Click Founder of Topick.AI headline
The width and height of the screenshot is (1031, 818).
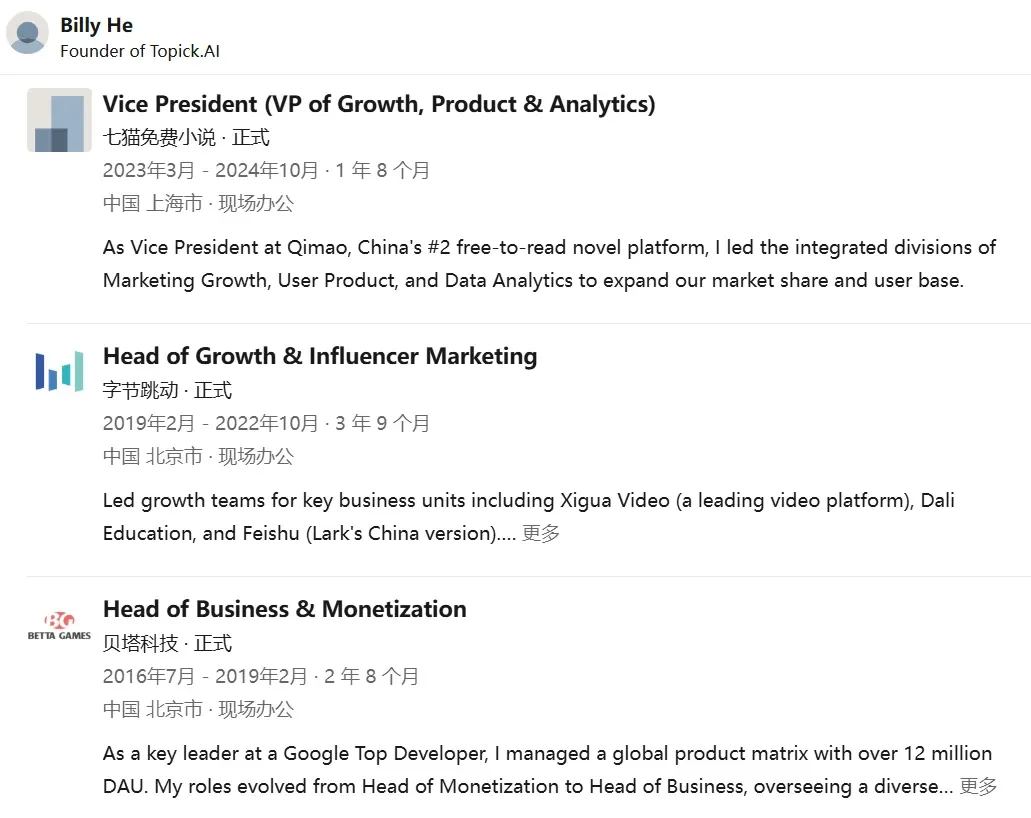140,51
